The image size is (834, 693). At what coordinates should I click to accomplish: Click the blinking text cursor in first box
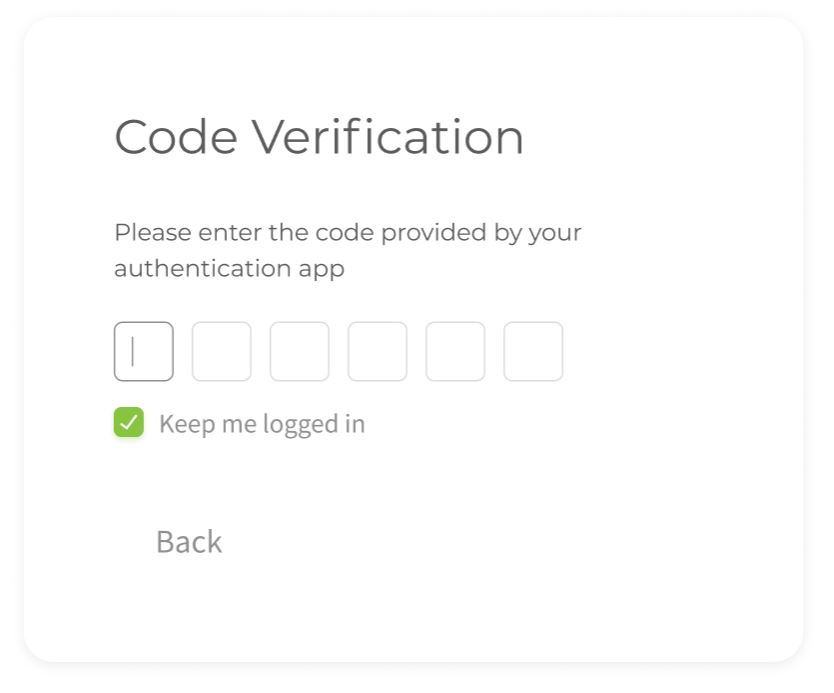(132, 352)
